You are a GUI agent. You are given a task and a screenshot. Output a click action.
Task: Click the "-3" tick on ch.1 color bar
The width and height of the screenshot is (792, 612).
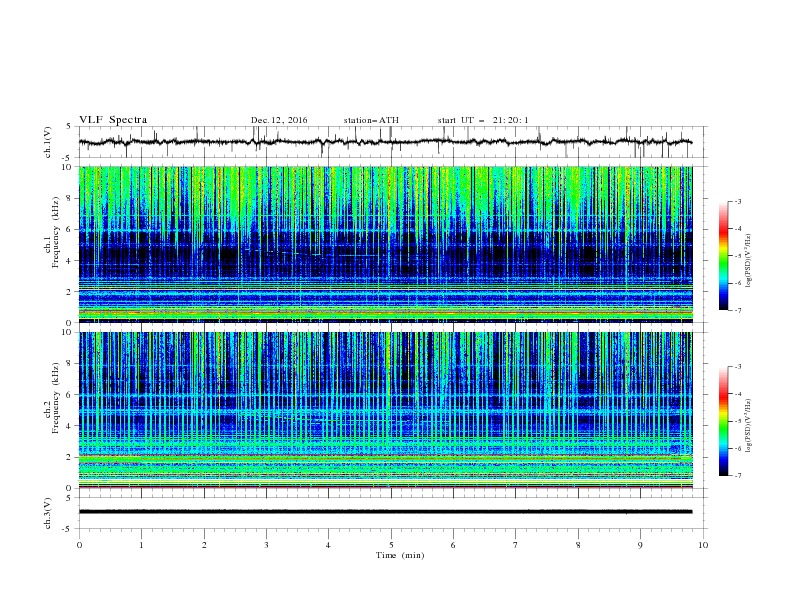pos(737,201)
